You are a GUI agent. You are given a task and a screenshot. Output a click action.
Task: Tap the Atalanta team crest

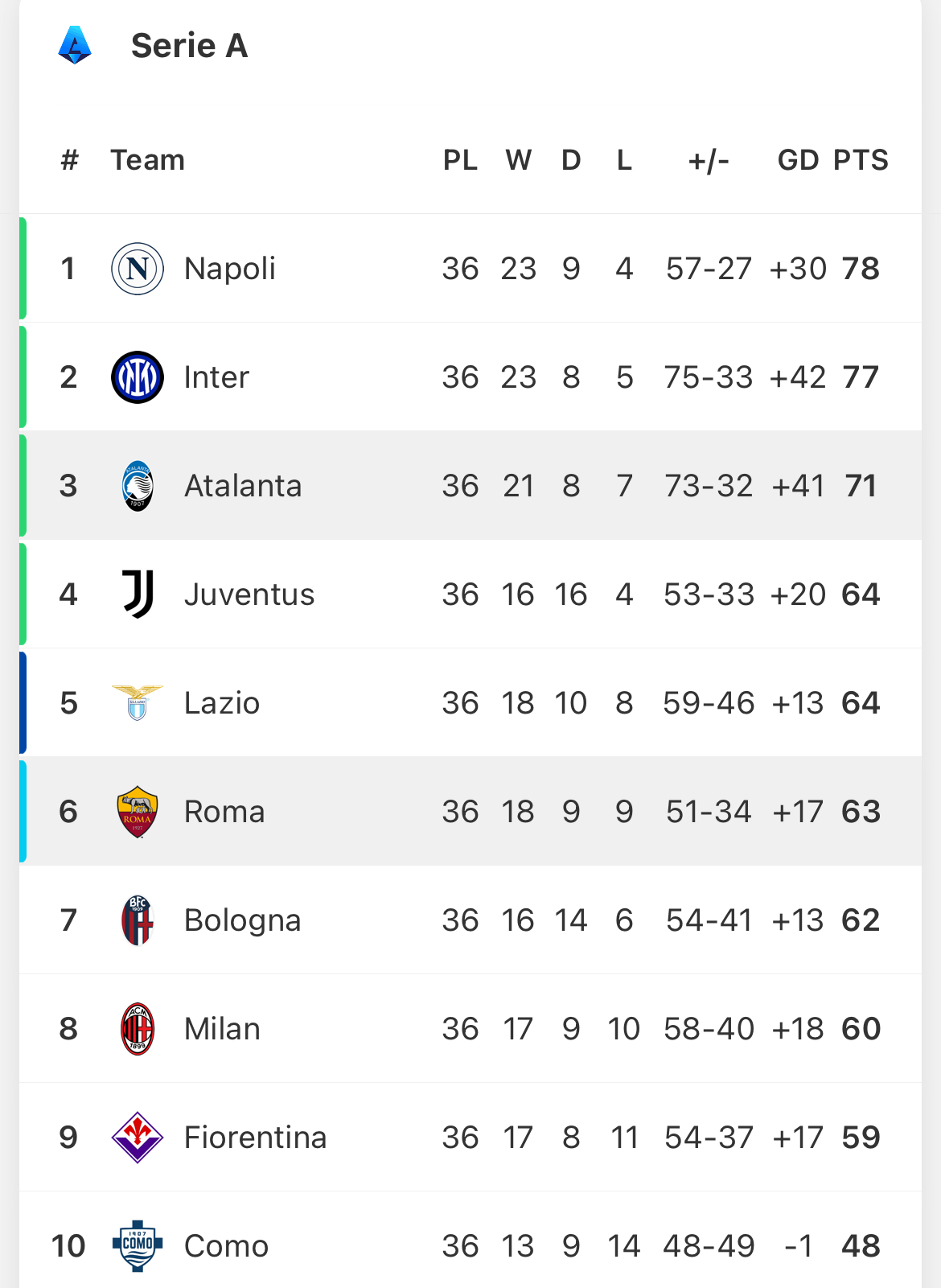(x=138, y=486)
